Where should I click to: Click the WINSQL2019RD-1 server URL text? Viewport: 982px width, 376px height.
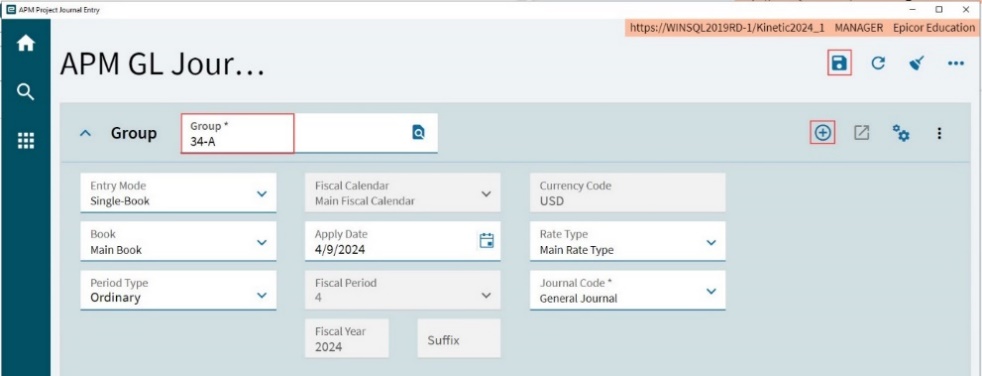tap(727, 28)
